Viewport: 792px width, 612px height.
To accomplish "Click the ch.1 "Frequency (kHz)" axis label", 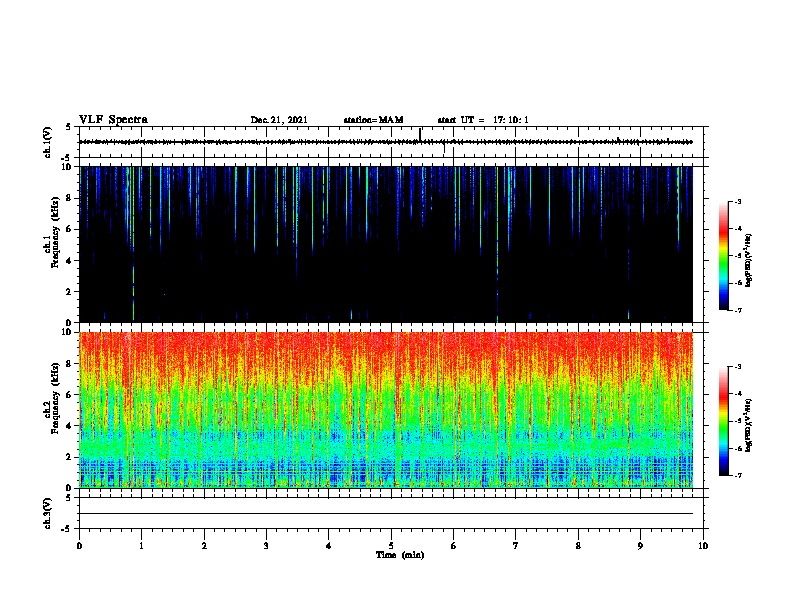I will [55, 232].
